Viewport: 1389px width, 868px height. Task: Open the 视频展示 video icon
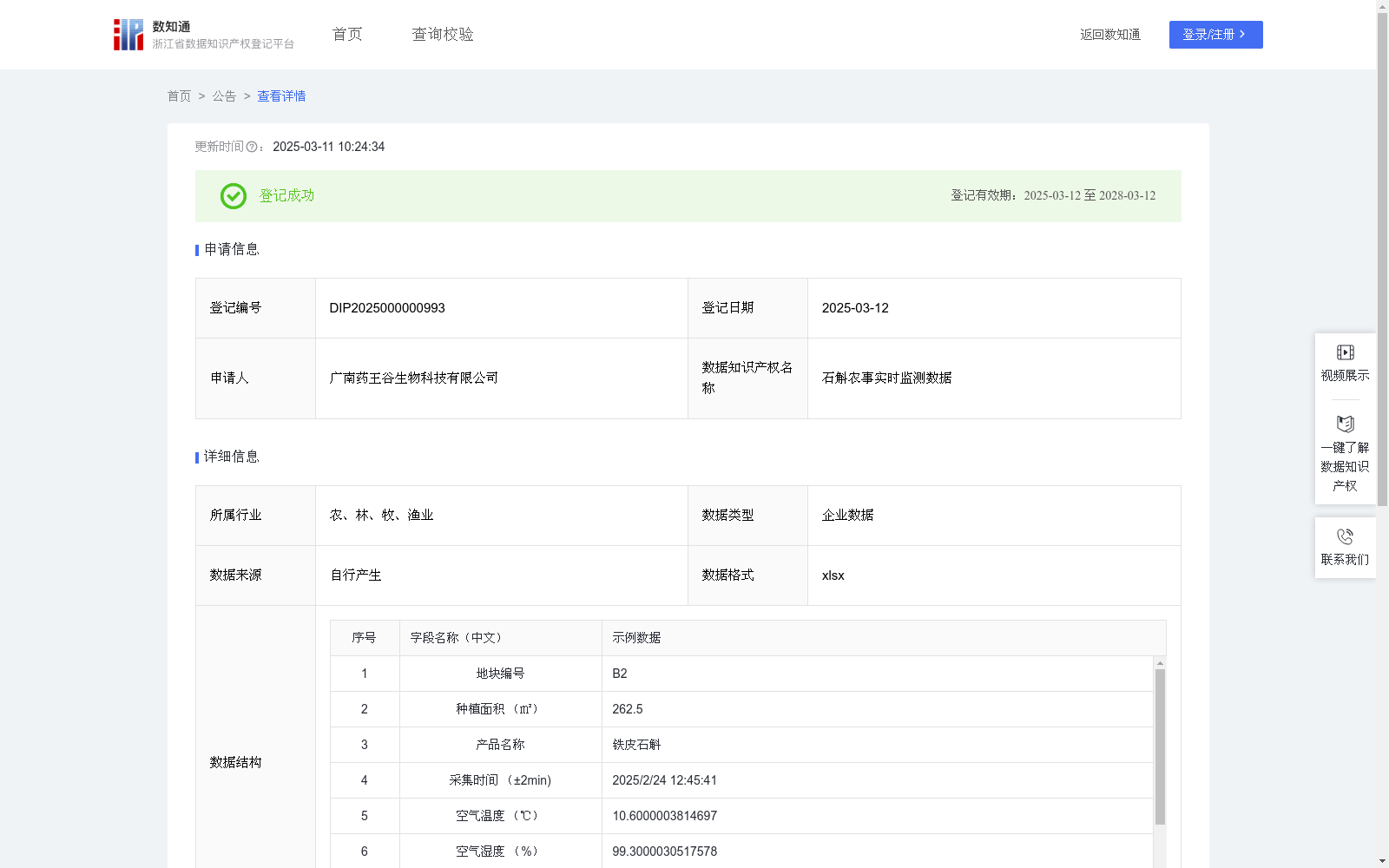1345,352
